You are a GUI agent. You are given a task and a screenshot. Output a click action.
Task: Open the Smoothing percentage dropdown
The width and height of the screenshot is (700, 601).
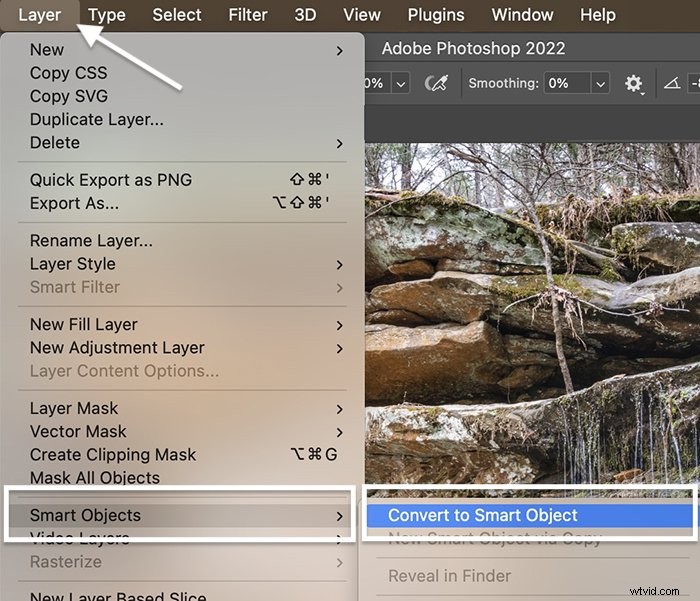pyautogui.click(x=600, y=83)
